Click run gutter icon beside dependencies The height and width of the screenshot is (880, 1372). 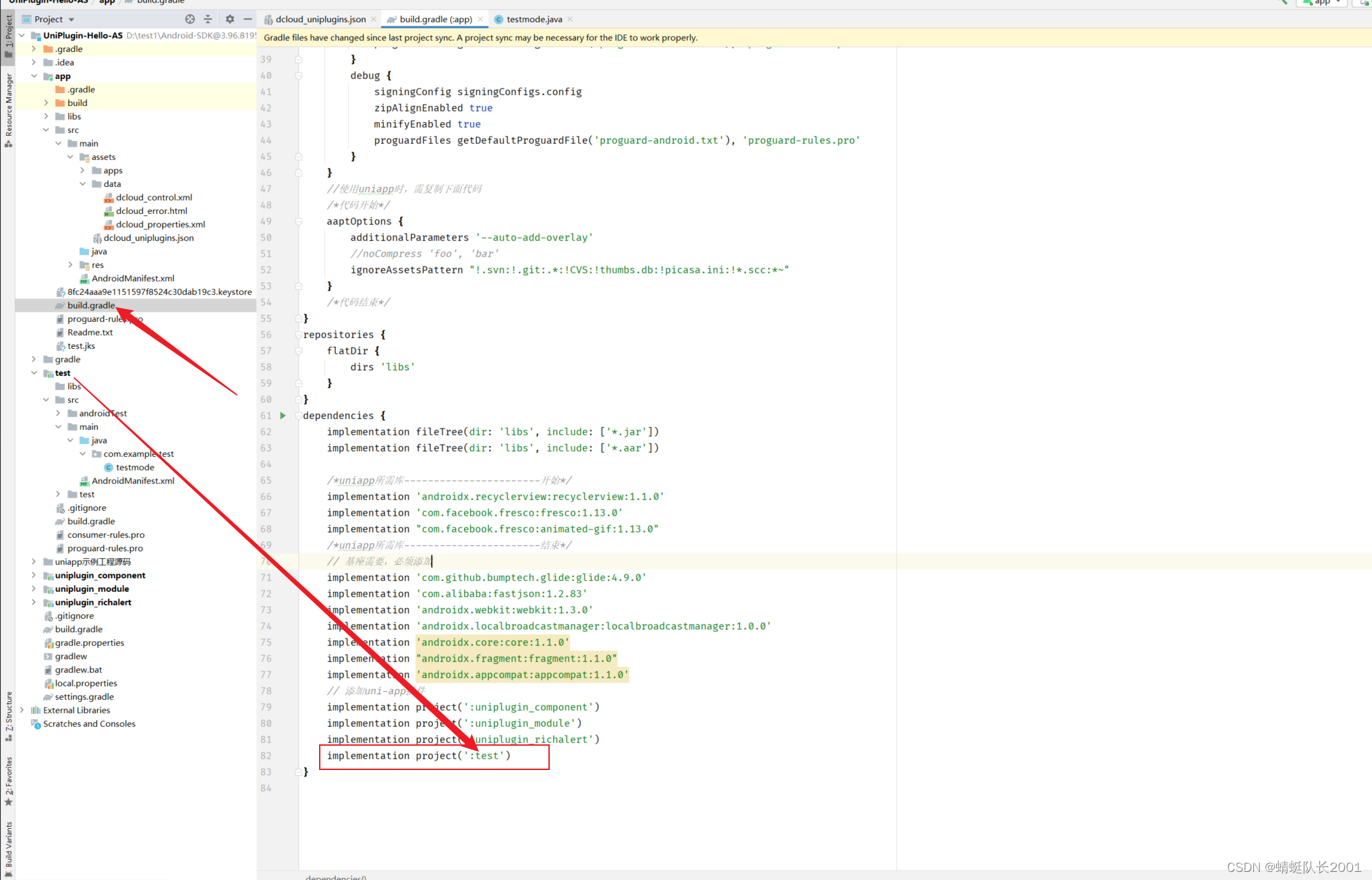(x=283, y=416)
